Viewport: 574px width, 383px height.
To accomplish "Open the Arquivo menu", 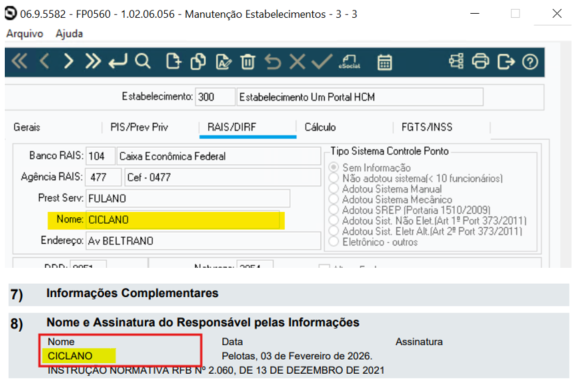I will [x=25, y=34].
